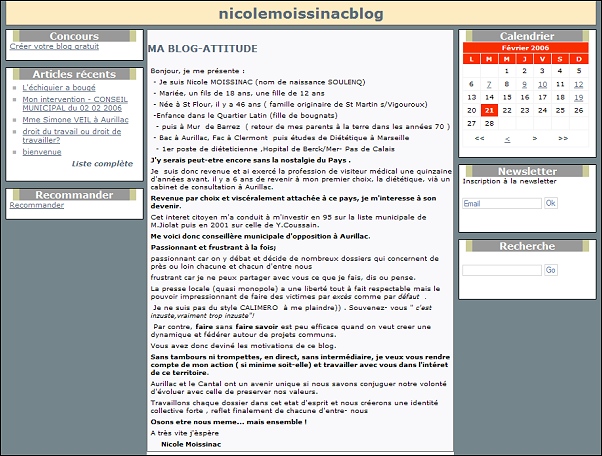Jump to next year with >> arrow
This screenshot has height=456, width=602.
(x=563, y=138)
